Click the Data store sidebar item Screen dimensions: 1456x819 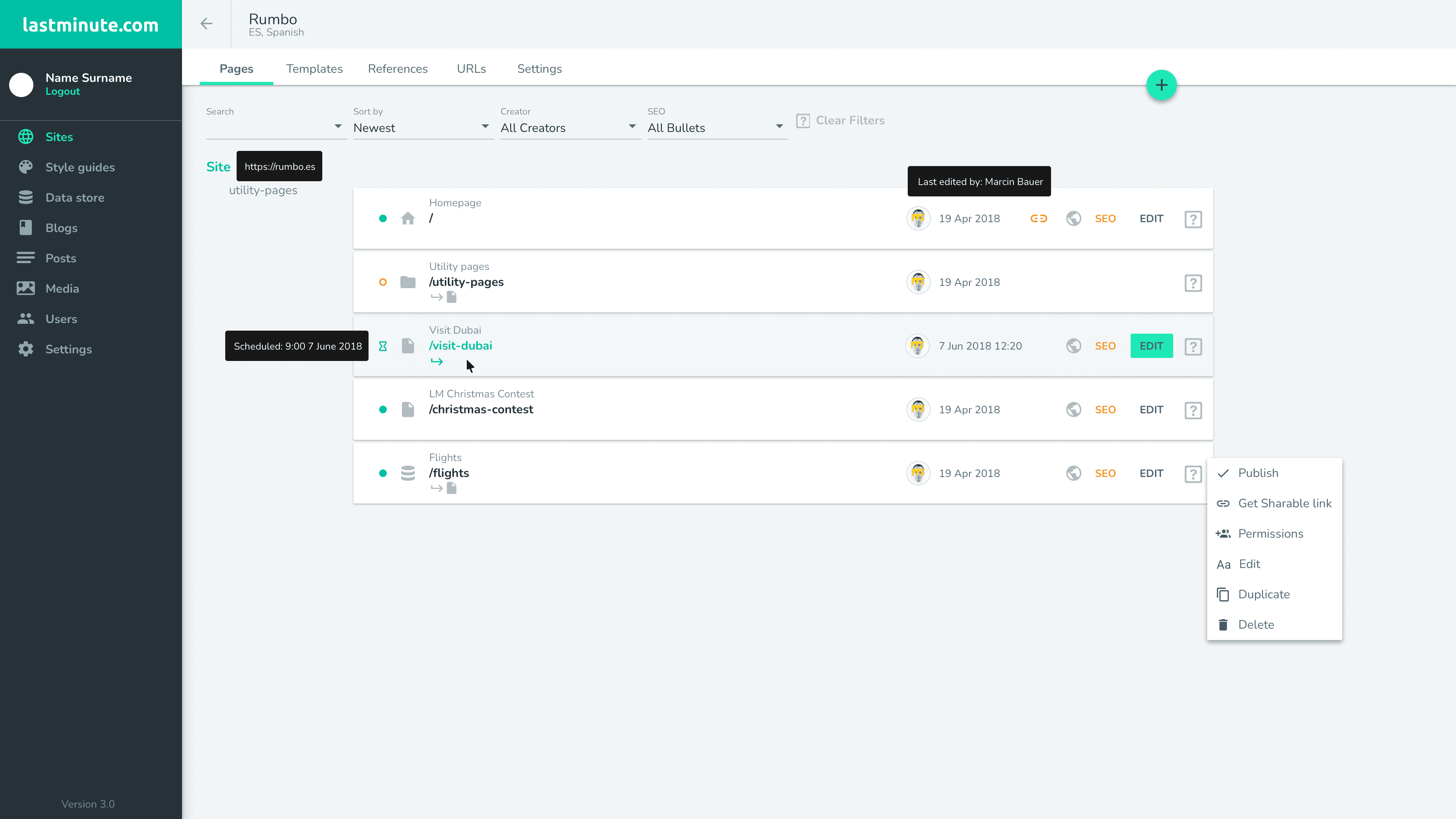[x=75, y=198]
